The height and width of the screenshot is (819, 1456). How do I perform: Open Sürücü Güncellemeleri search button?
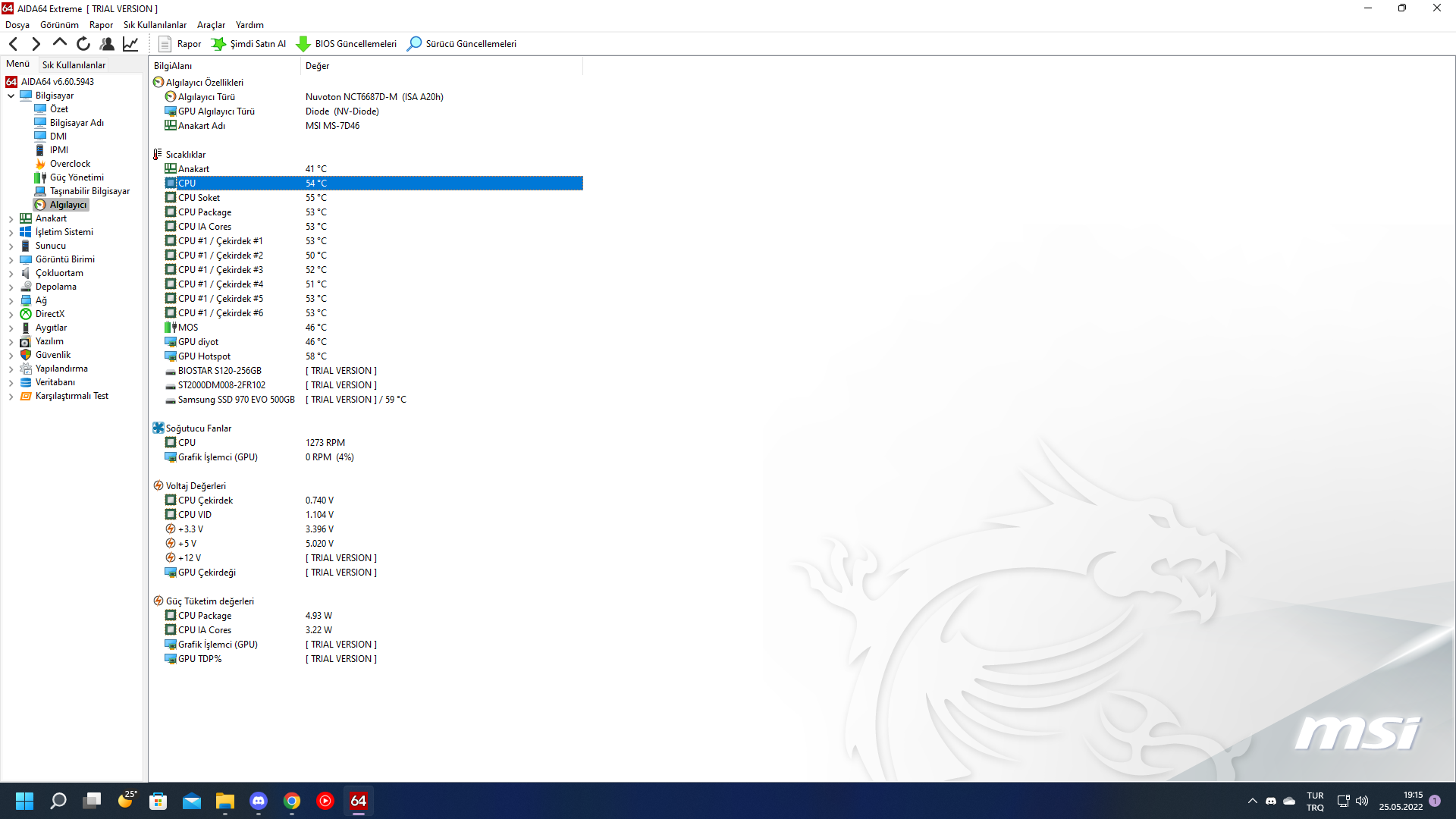click(x=462, y=44)
